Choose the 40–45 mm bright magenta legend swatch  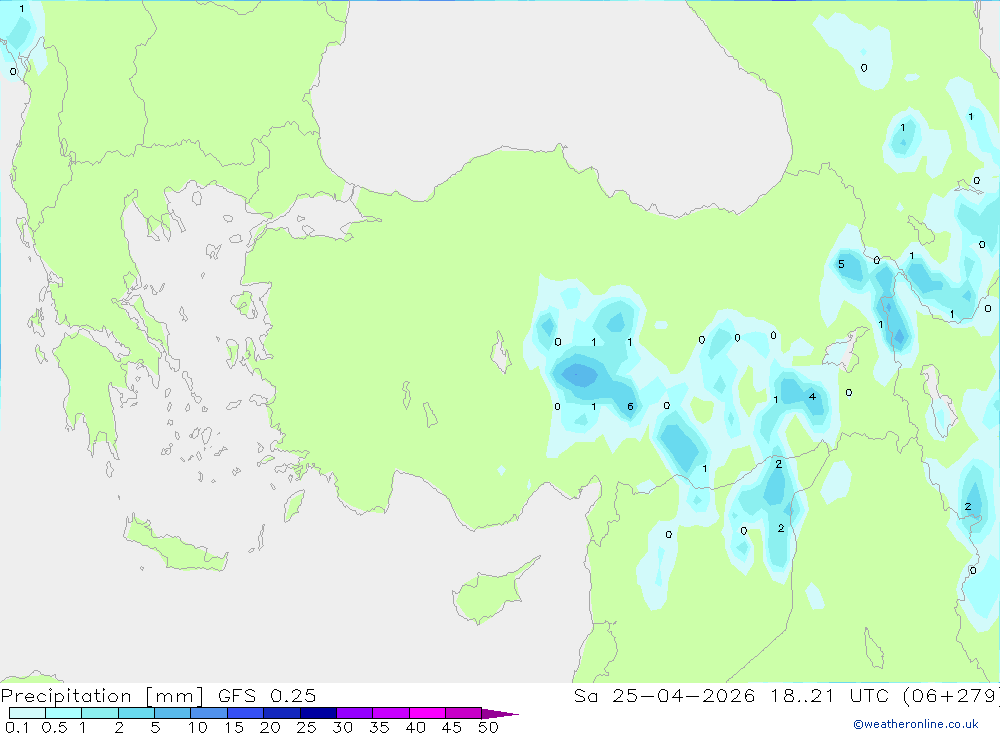[x=427, y=713]
